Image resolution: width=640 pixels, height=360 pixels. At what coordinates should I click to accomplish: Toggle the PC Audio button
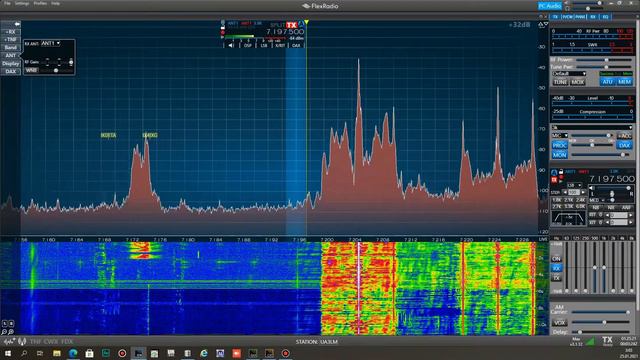[549, 6]
